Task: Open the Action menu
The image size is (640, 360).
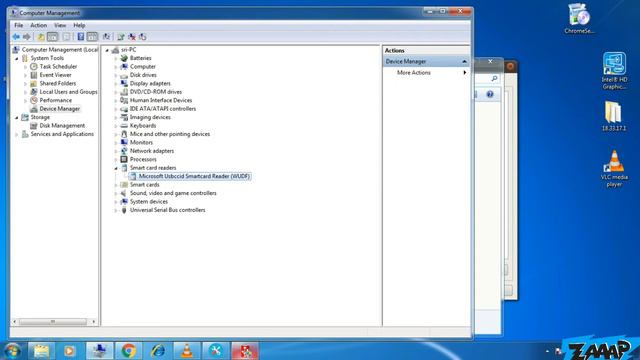Action: 38,25
